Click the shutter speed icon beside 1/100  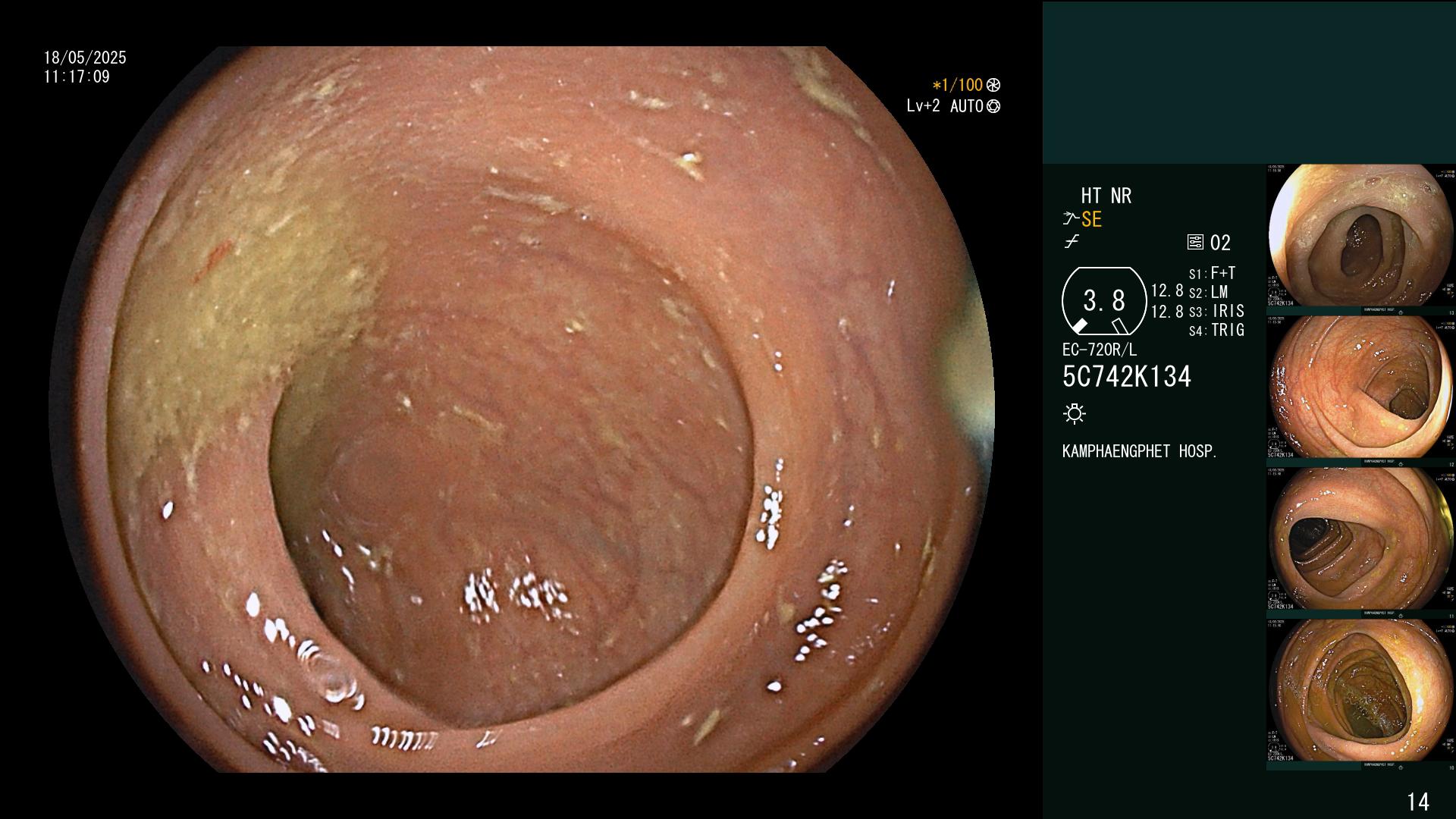tap(993, 86)
